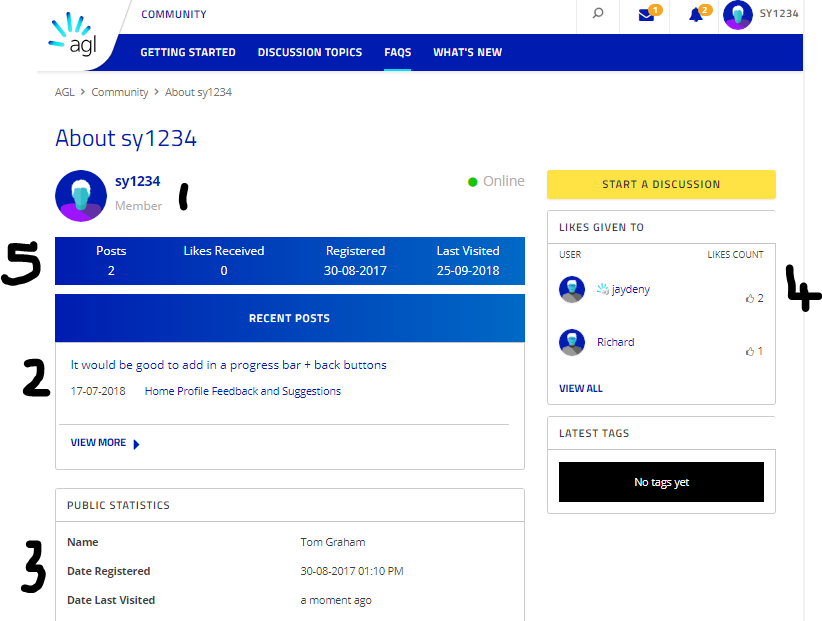The height and width of the screenshot is (621, 822).
Task: Click Start a Discussion button
Action: 661,184
